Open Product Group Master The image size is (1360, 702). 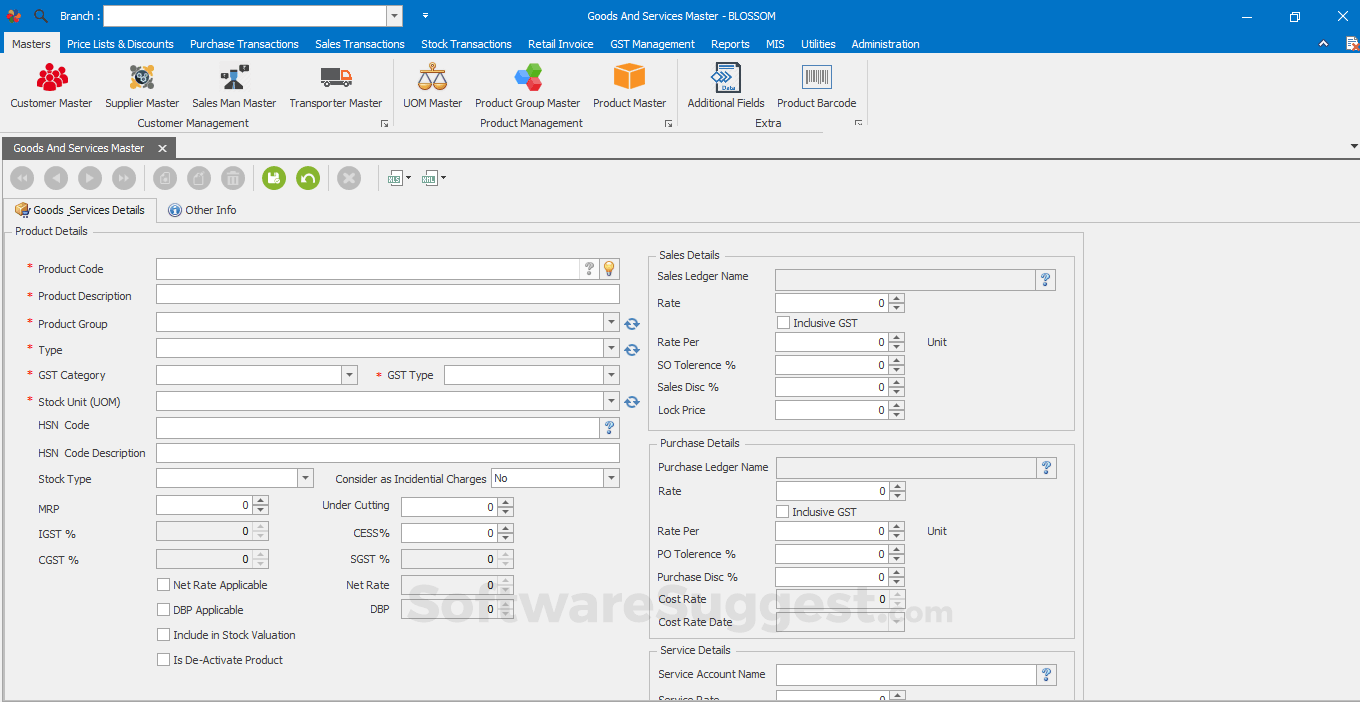click(527, 78)
